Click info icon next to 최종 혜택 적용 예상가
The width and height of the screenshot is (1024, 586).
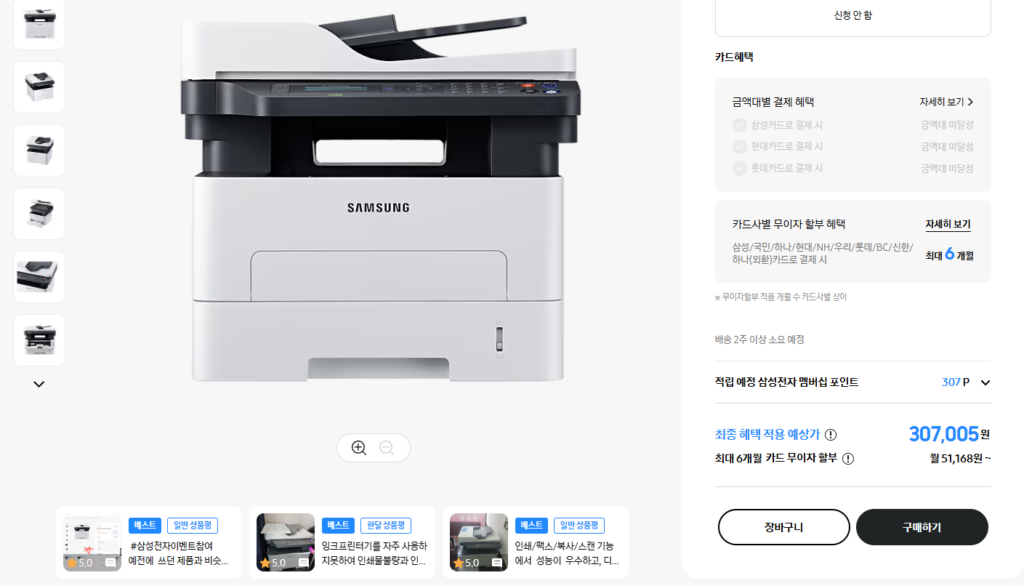pyautogui.click(x=831, y=434)
